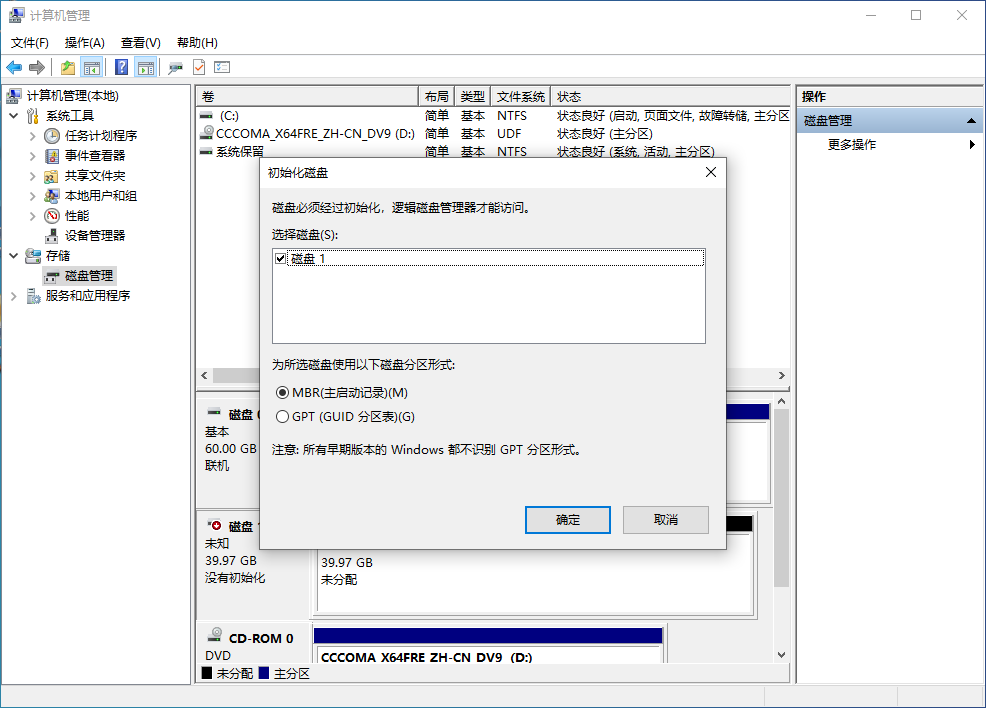
Task: Select MBR(主启动记录) radio option
Action: point(282,393)
